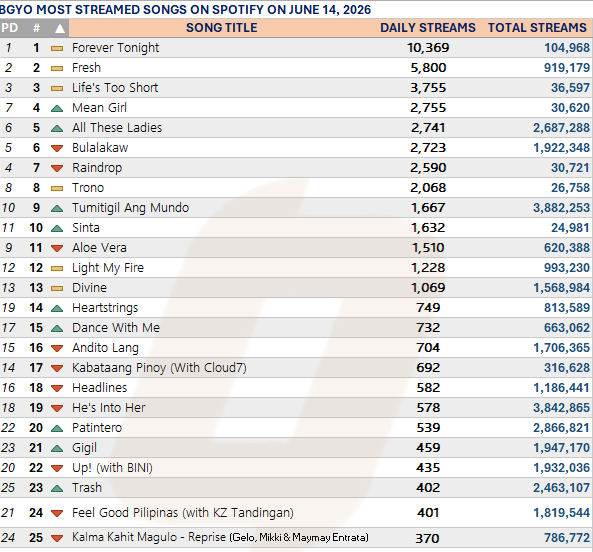
Task: Click daily streams value 3,755
Action: [428, 88]
